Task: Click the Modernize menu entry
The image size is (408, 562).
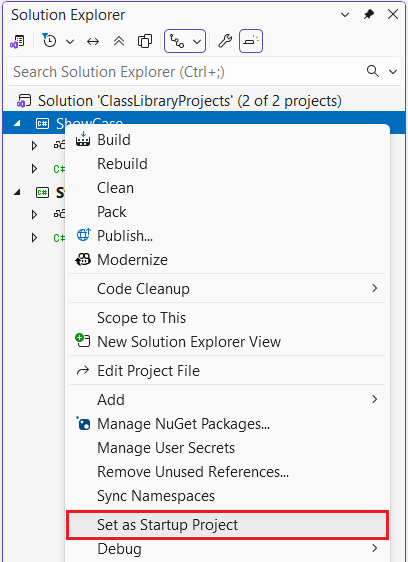Action: click(x=228, y=260)
